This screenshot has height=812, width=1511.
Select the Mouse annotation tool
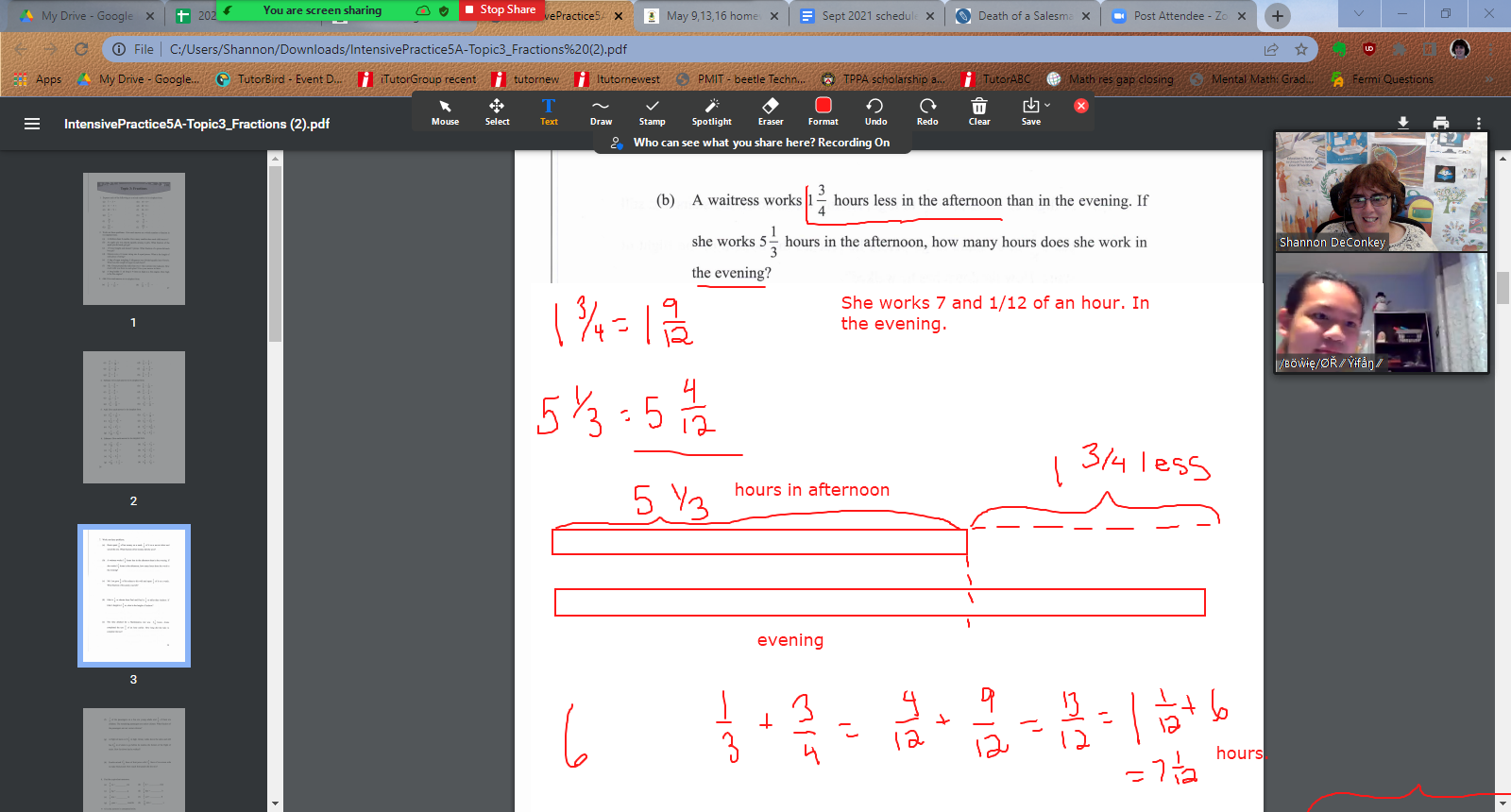click(x=445, y=111)
